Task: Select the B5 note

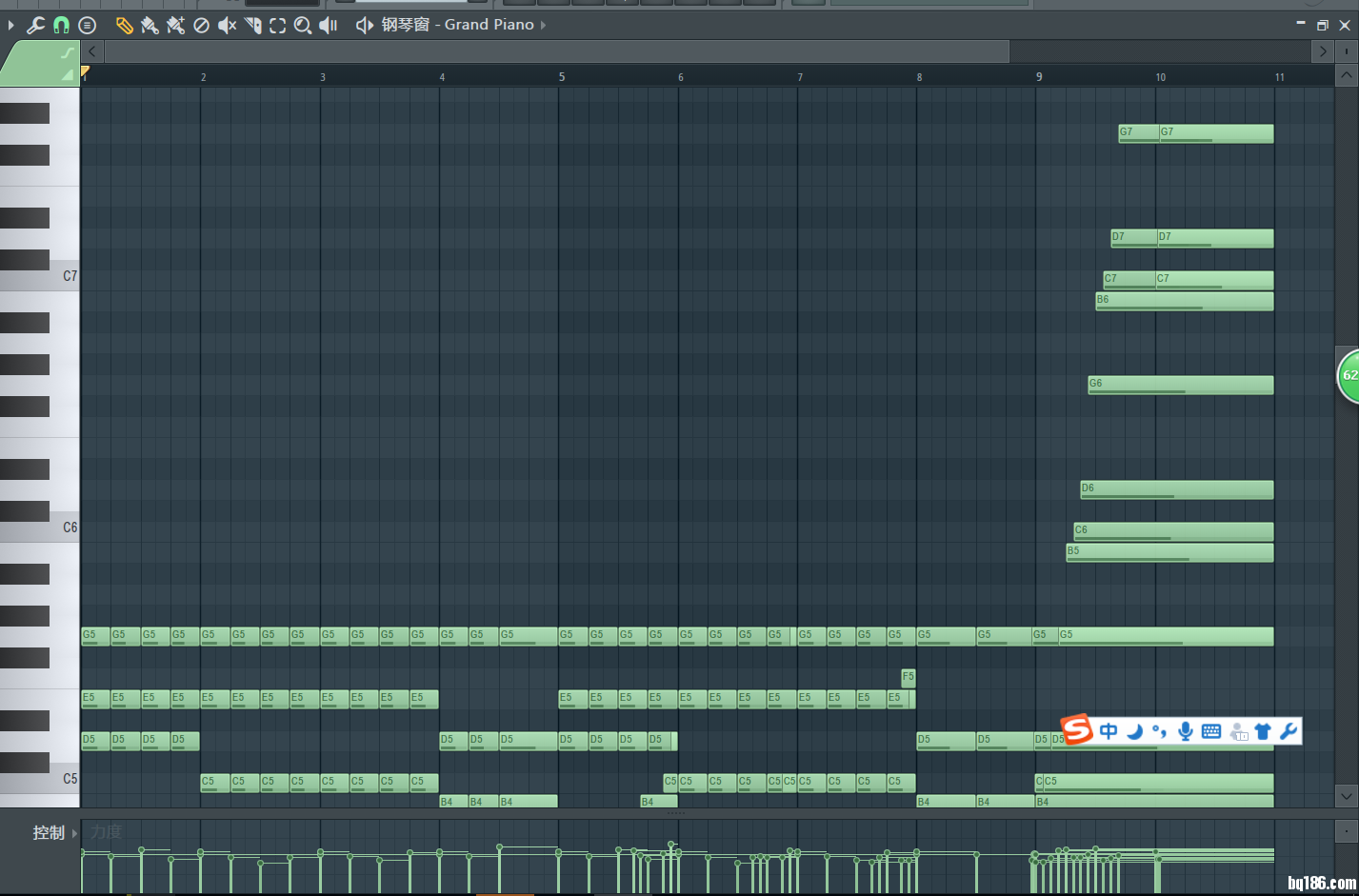Action: (x=1169, y=552)
